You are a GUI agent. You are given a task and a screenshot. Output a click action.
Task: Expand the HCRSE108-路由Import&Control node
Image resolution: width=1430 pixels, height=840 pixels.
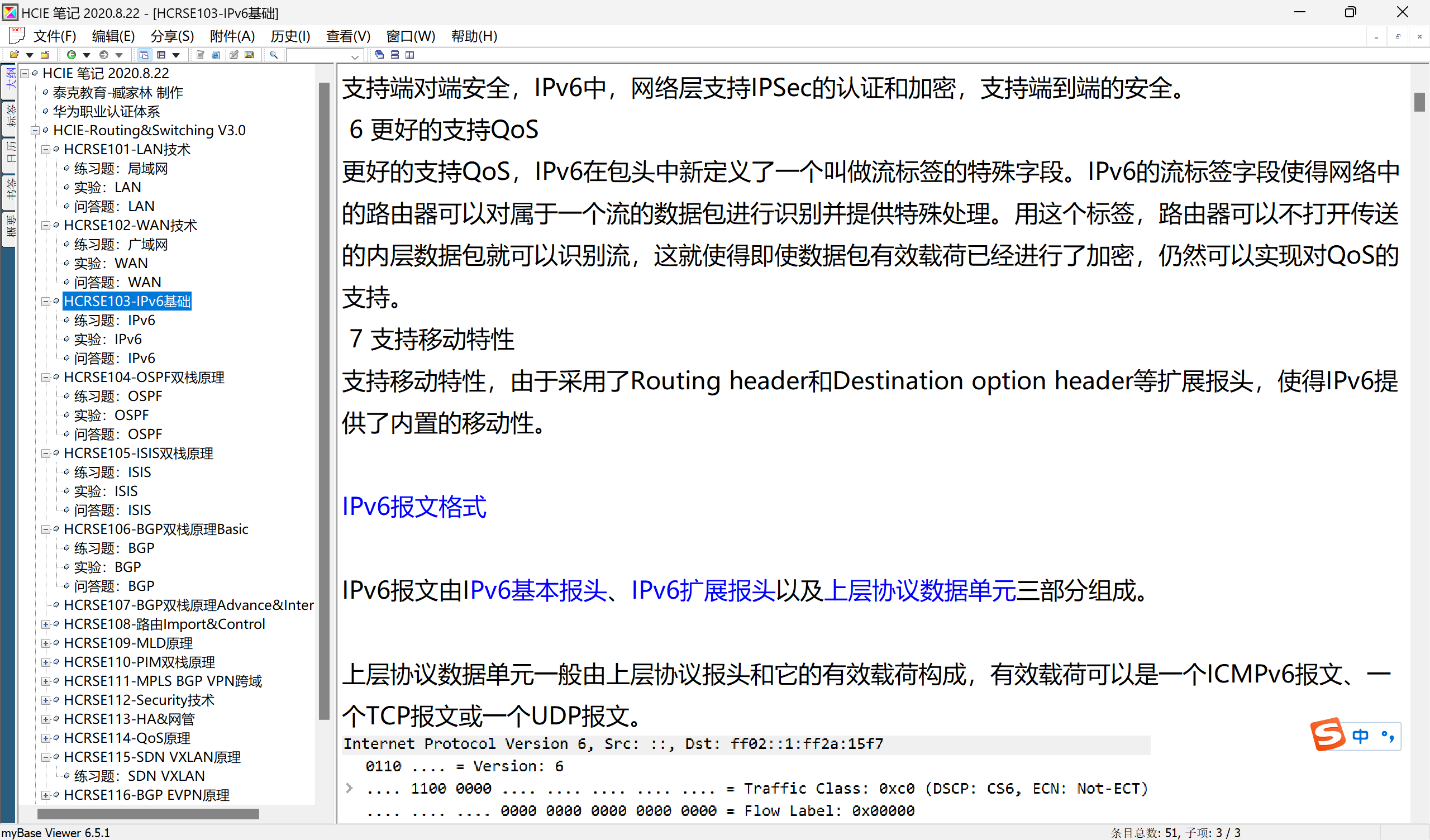click(46, 624)
